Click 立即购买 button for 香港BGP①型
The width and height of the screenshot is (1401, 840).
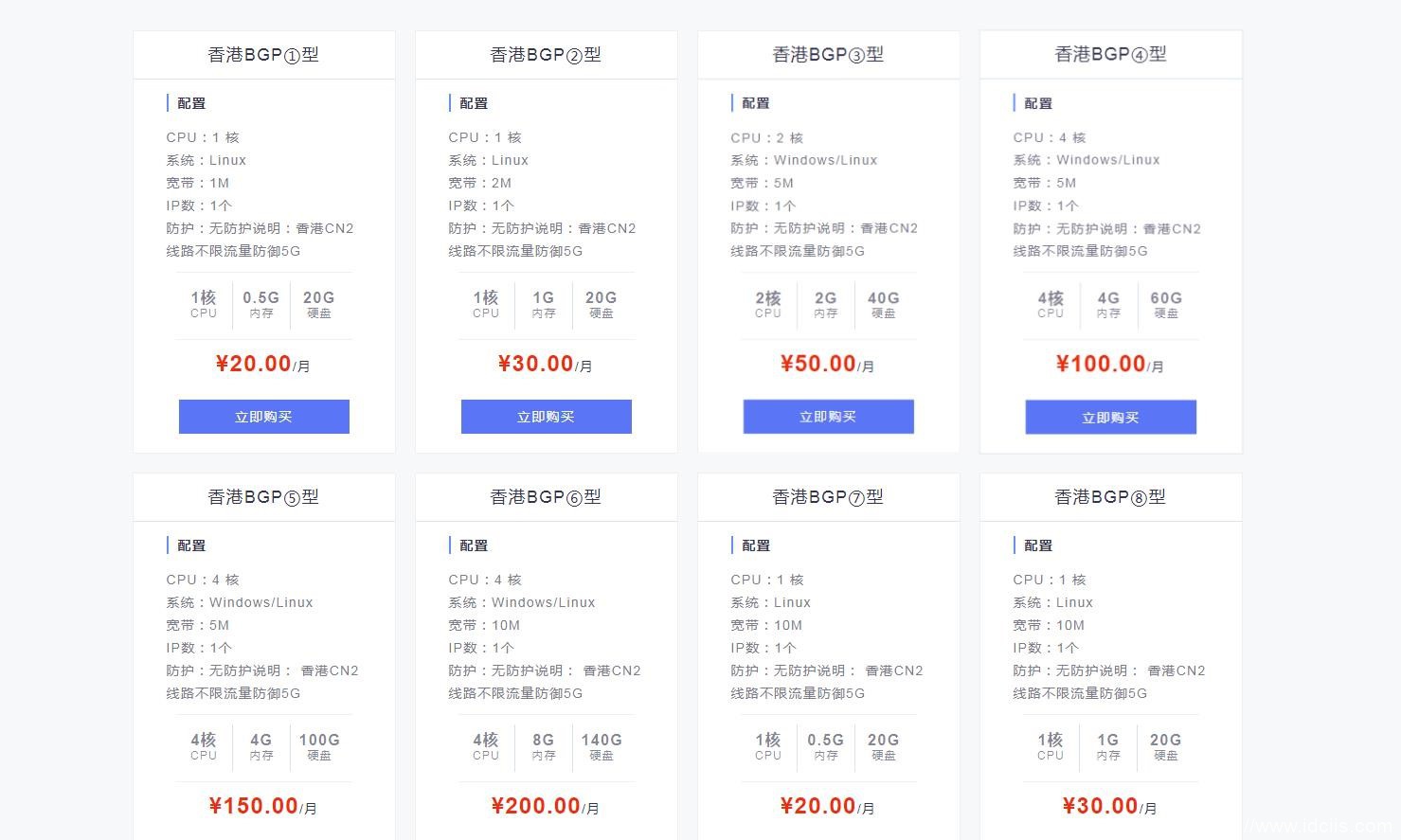[263, 417]
